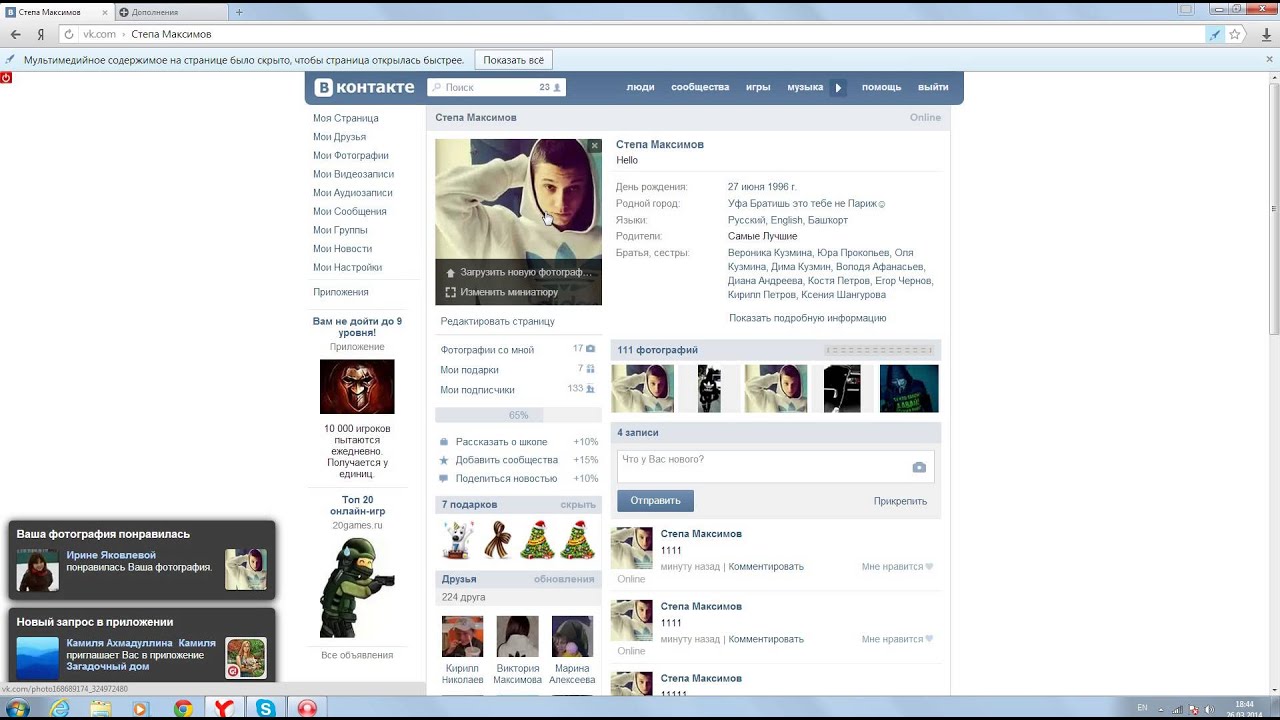Click the subscribers people icon next to 133
The height and width of the screenshot is (720, 1280).
coord(590,389)
